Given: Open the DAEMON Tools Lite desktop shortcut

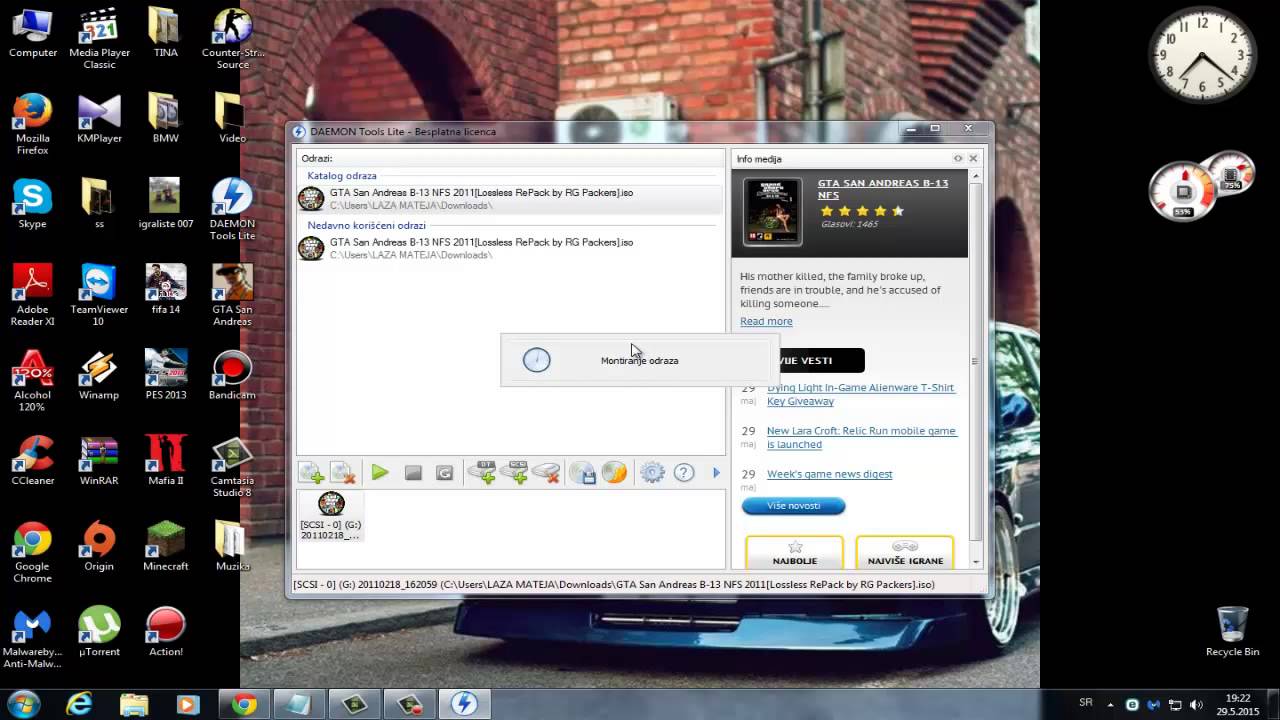Looking at the screenshot, I should 232,210.
